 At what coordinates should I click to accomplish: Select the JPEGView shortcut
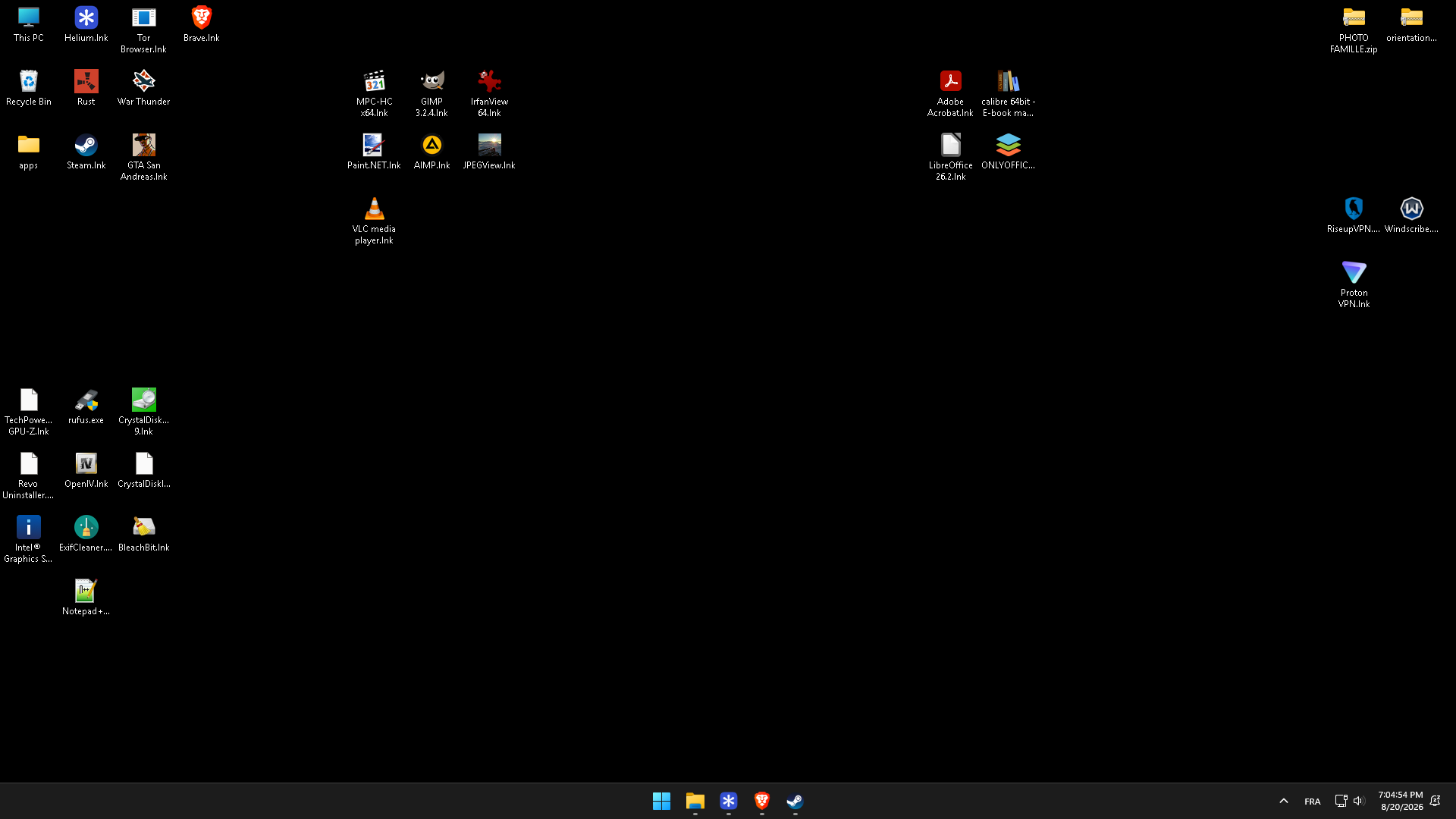click(x=489, y=152)
